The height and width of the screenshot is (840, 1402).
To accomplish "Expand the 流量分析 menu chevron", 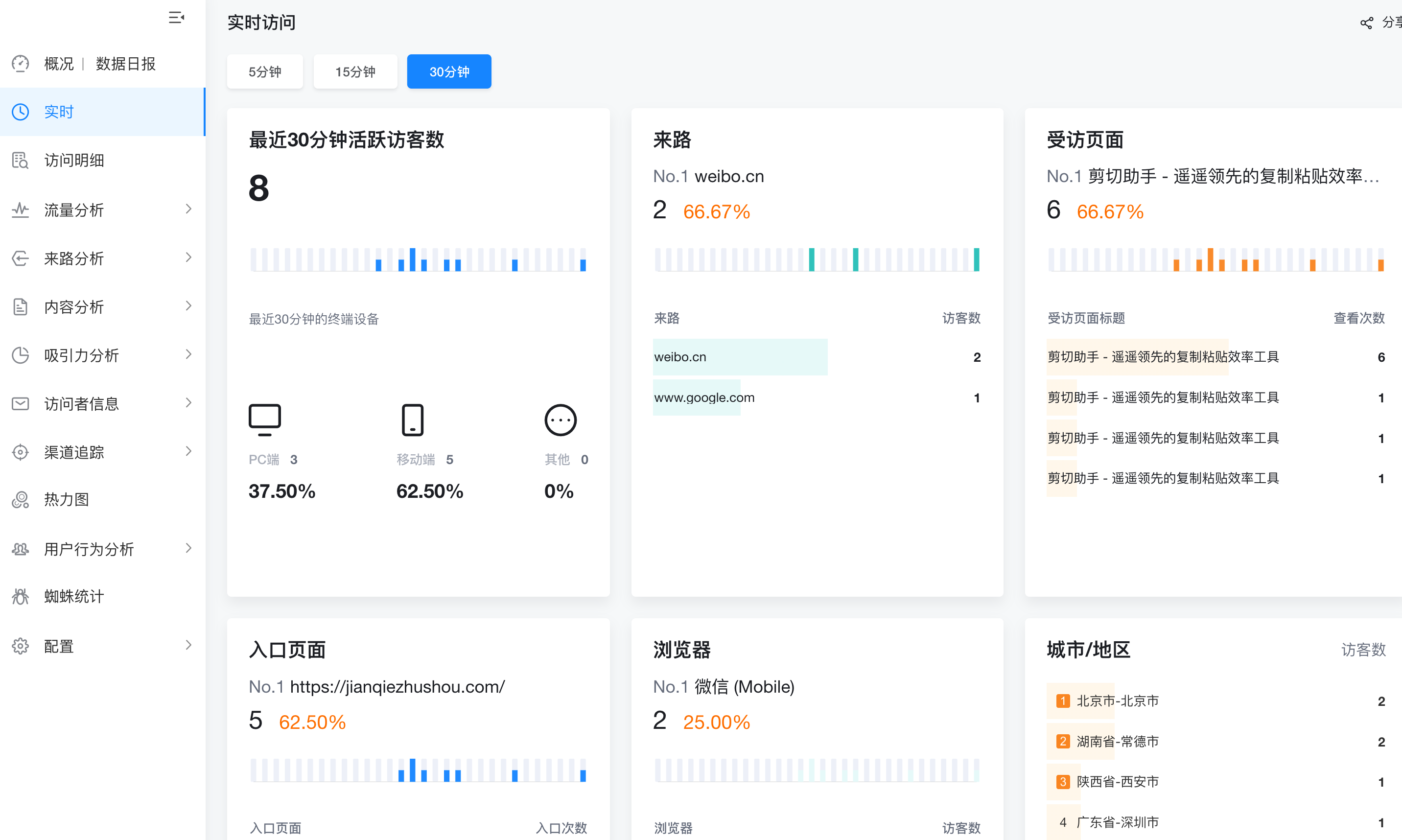I will [188, 210].
